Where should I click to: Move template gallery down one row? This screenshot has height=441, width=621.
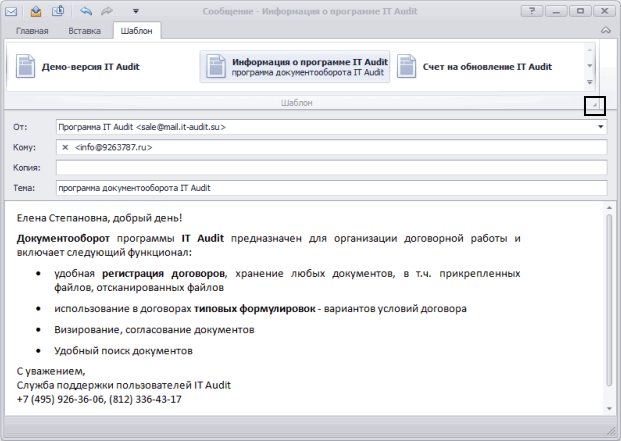(x=590, y=66)
